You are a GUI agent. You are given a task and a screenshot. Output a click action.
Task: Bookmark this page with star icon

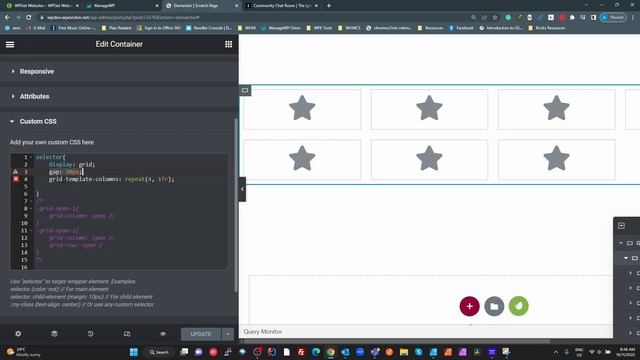pos(495,18)
